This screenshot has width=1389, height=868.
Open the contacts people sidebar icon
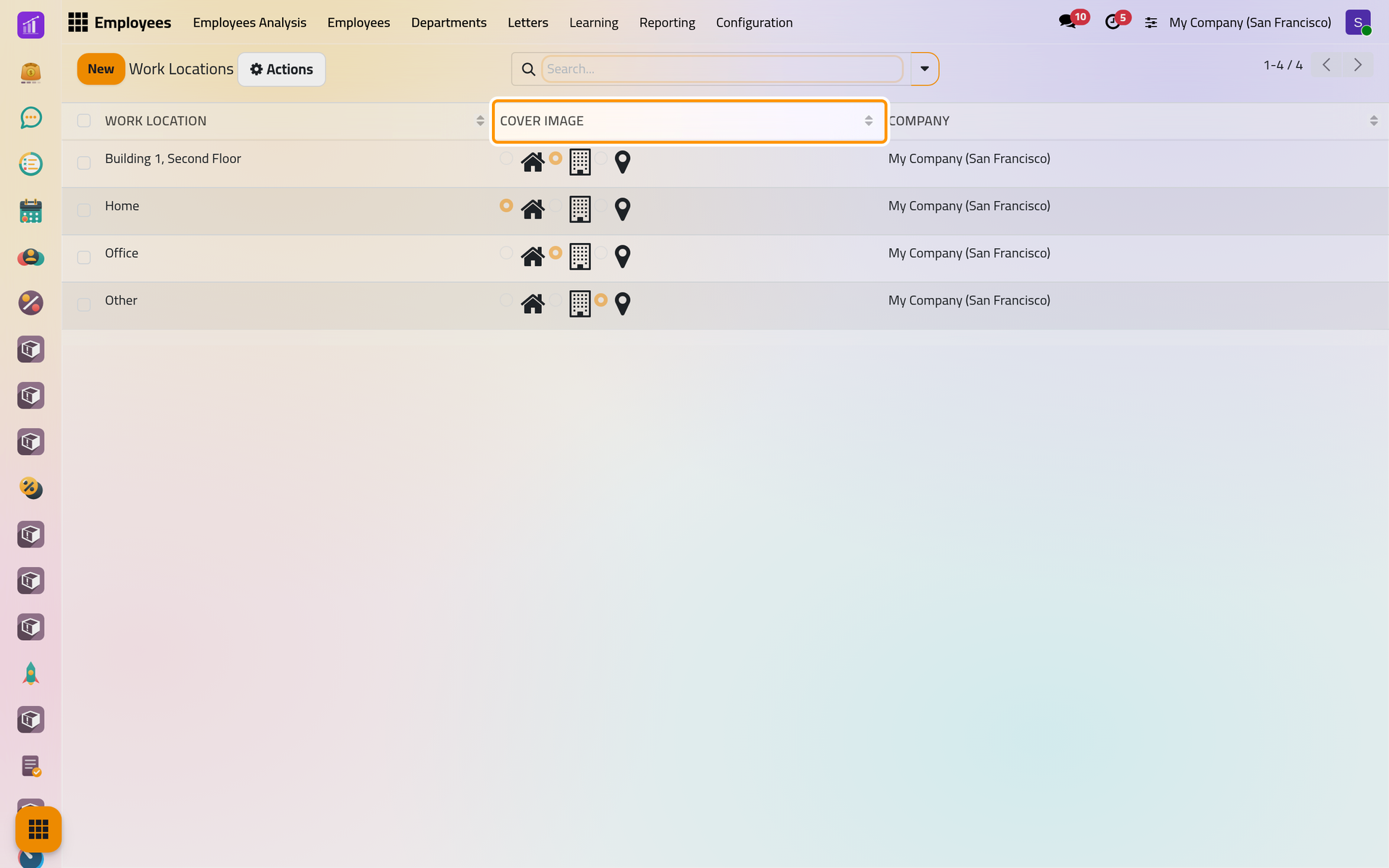pyautogui.click(x=30, y=257)
